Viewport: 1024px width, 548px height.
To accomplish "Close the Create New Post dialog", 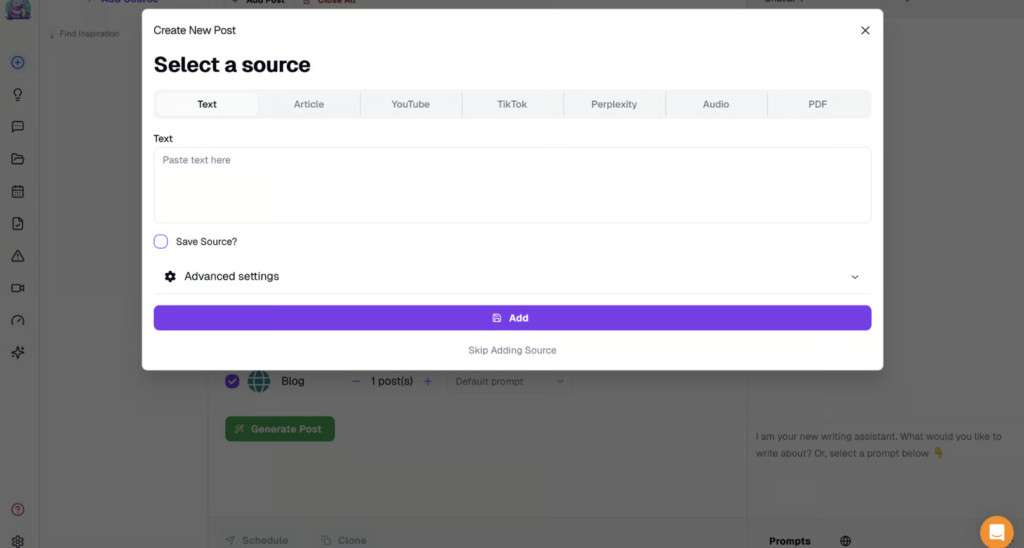I will 865,30.
